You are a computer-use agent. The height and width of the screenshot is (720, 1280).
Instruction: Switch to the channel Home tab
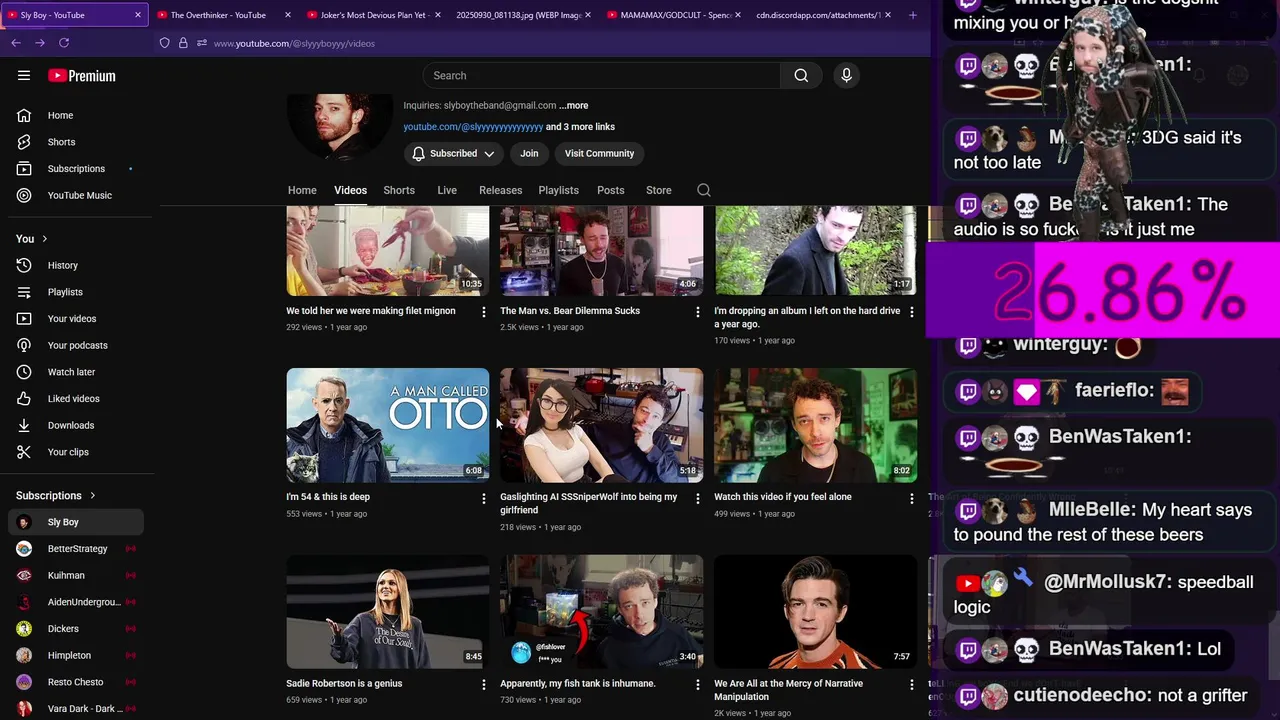[x=302, y=190]
